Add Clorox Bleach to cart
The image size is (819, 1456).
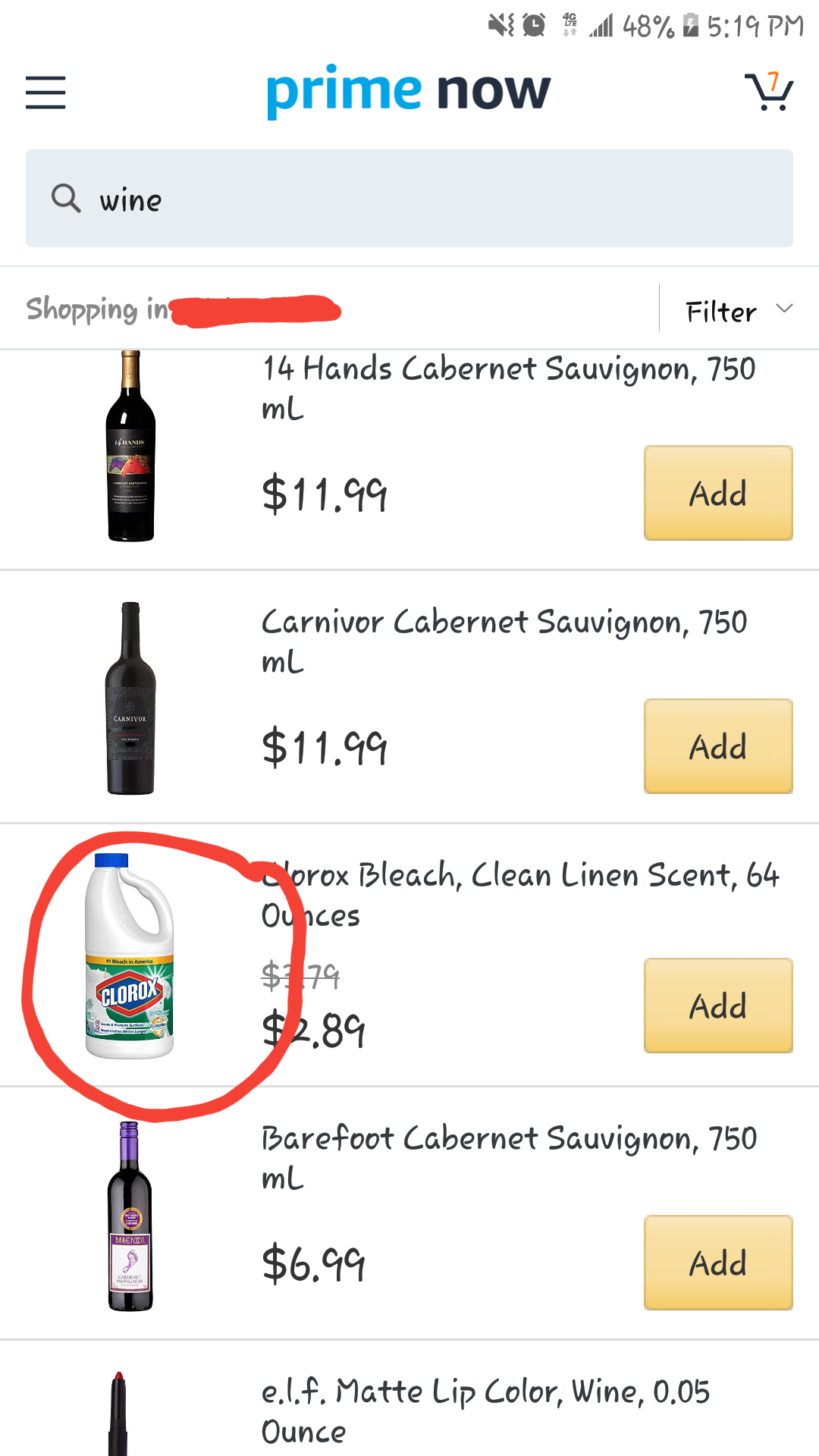[718, 1006]
